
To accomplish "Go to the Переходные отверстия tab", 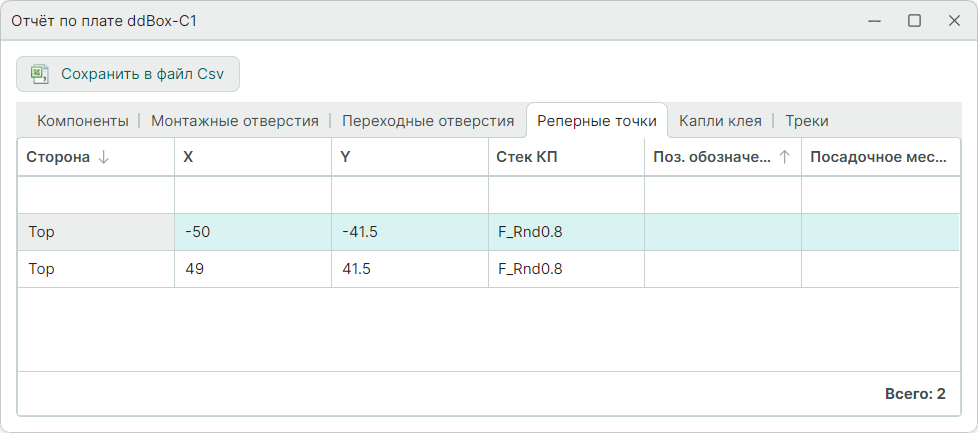I will pos(428,121).
